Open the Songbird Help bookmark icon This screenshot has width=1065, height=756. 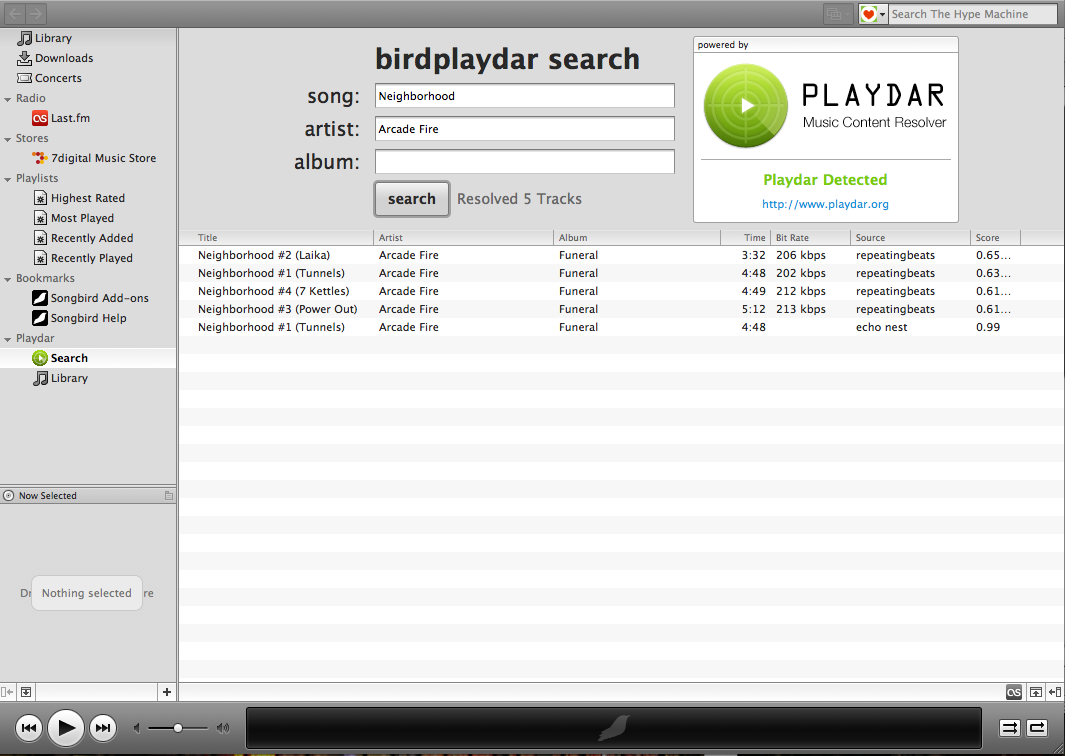click(x=40, y=318)
